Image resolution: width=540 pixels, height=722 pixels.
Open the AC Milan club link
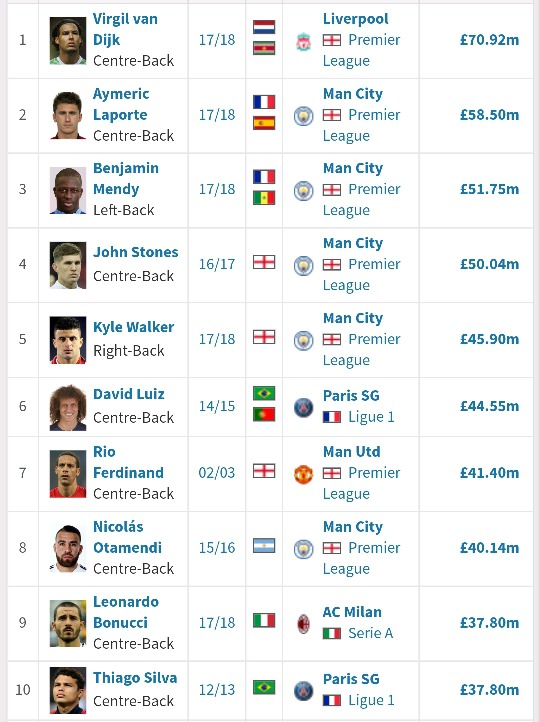[352, 612]
